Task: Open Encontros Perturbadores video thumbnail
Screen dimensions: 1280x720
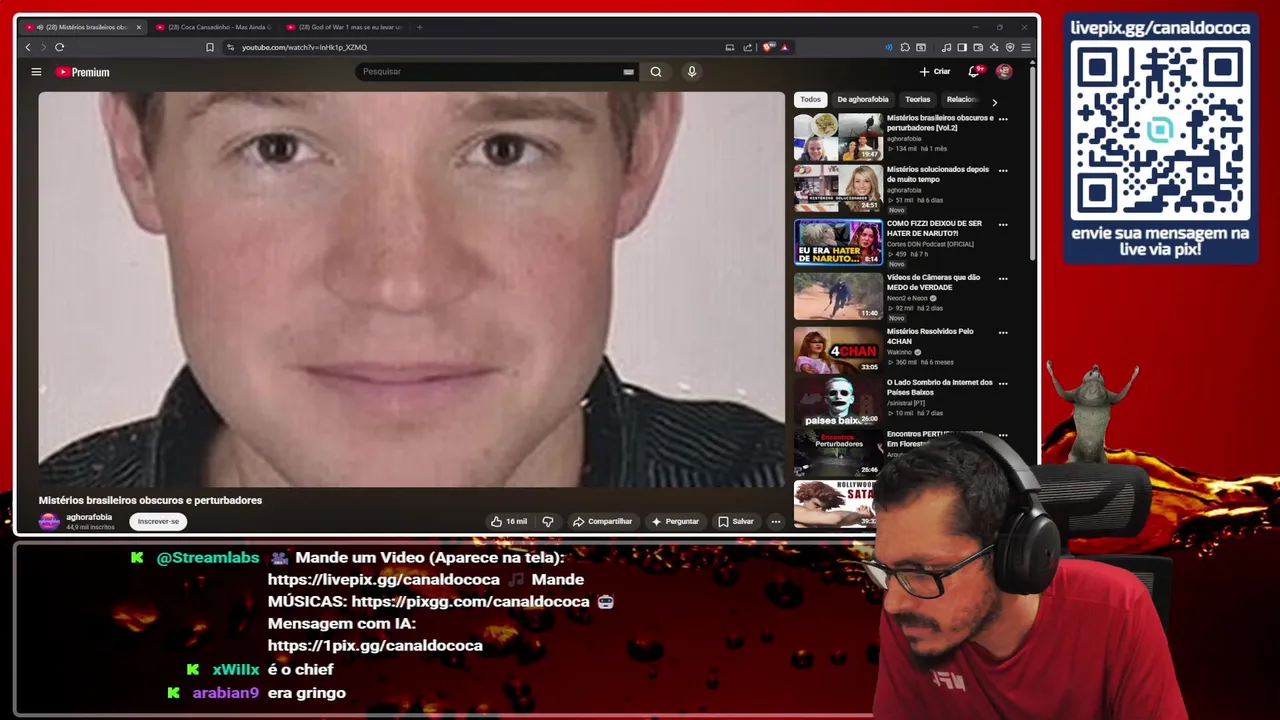Action: (838, 453)
